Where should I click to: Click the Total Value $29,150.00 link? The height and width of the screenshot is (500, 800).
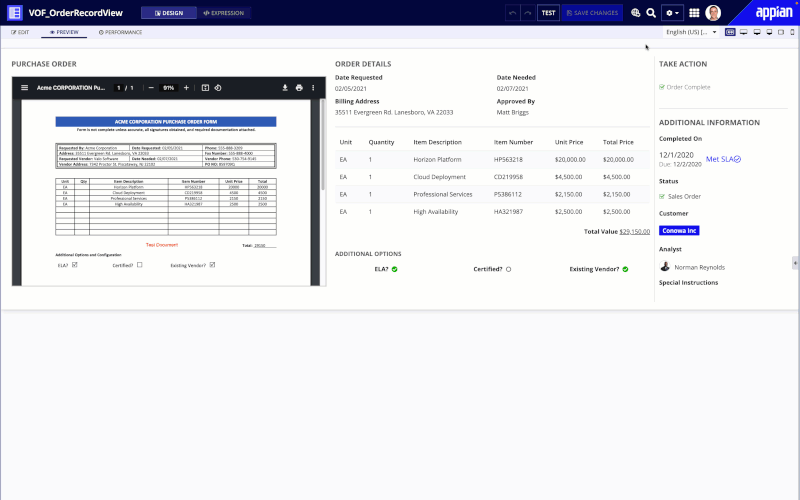[x=635, y=232]
